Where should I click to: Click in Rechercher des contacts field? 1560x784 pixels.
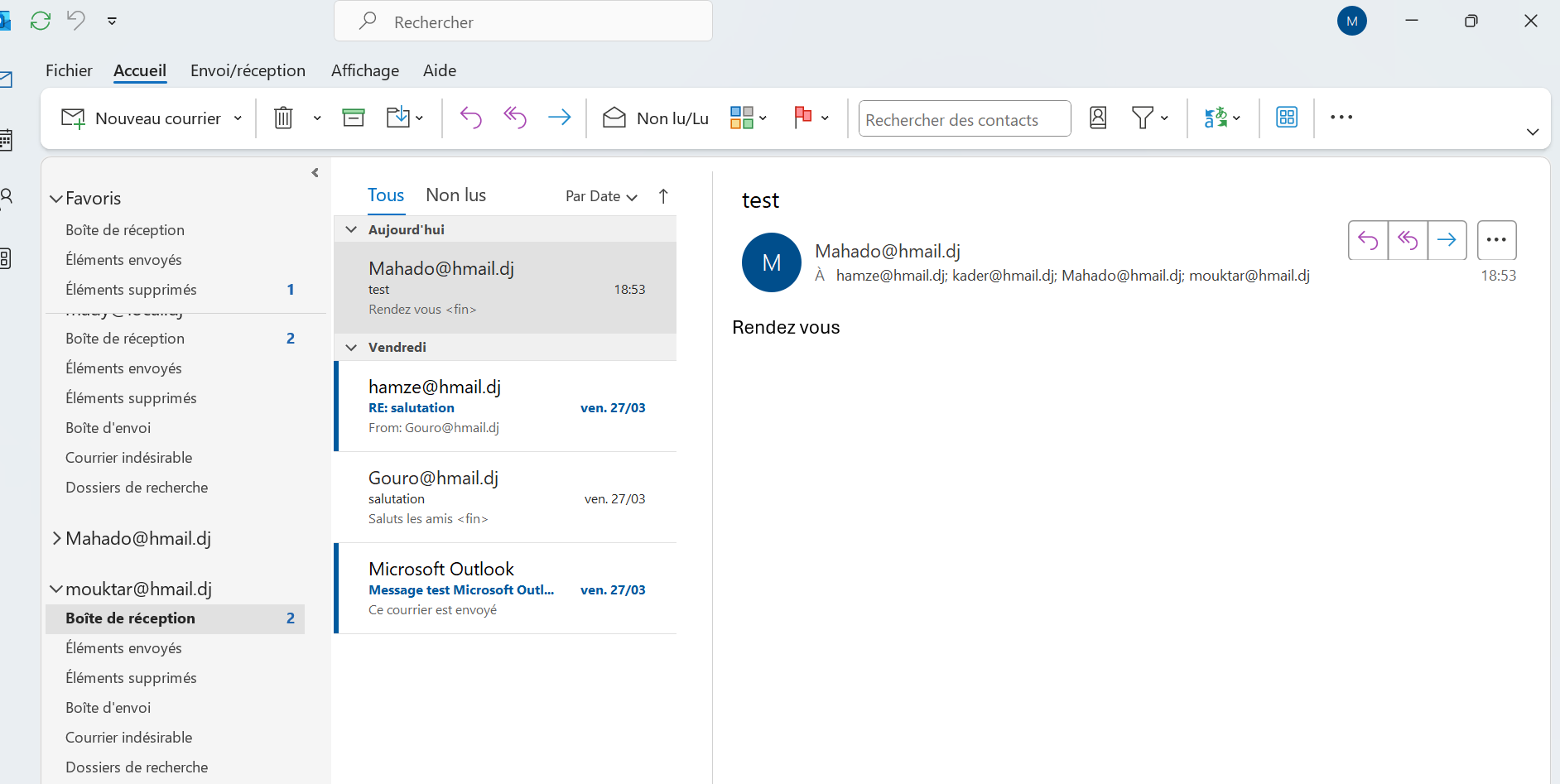point(965,118)
